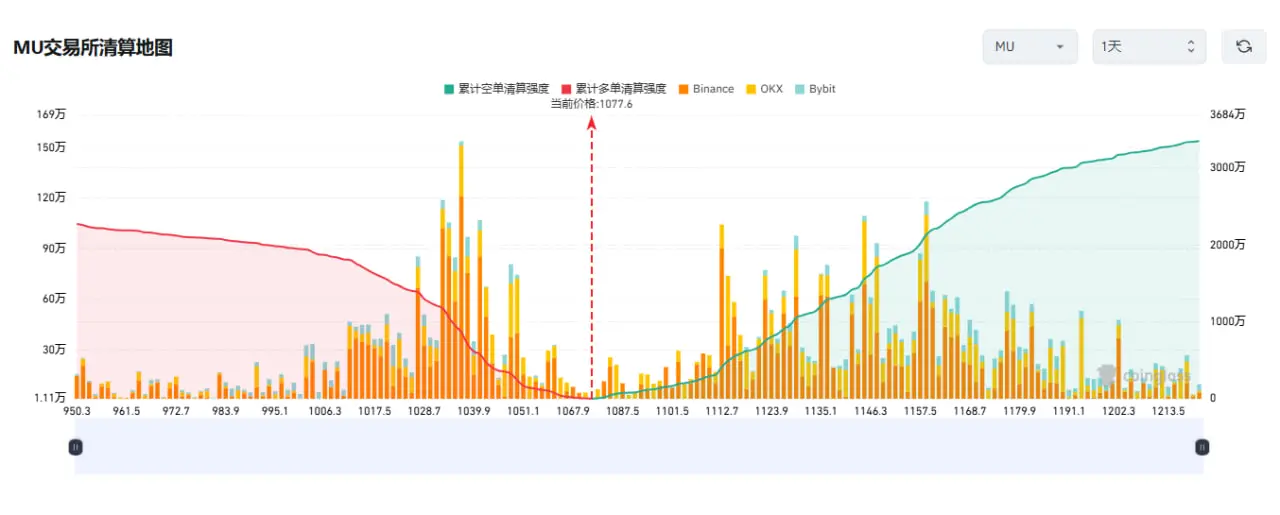
Task: Open the MU symbol dropdown
Action: pyautogui.click(x=1030, y=46)
